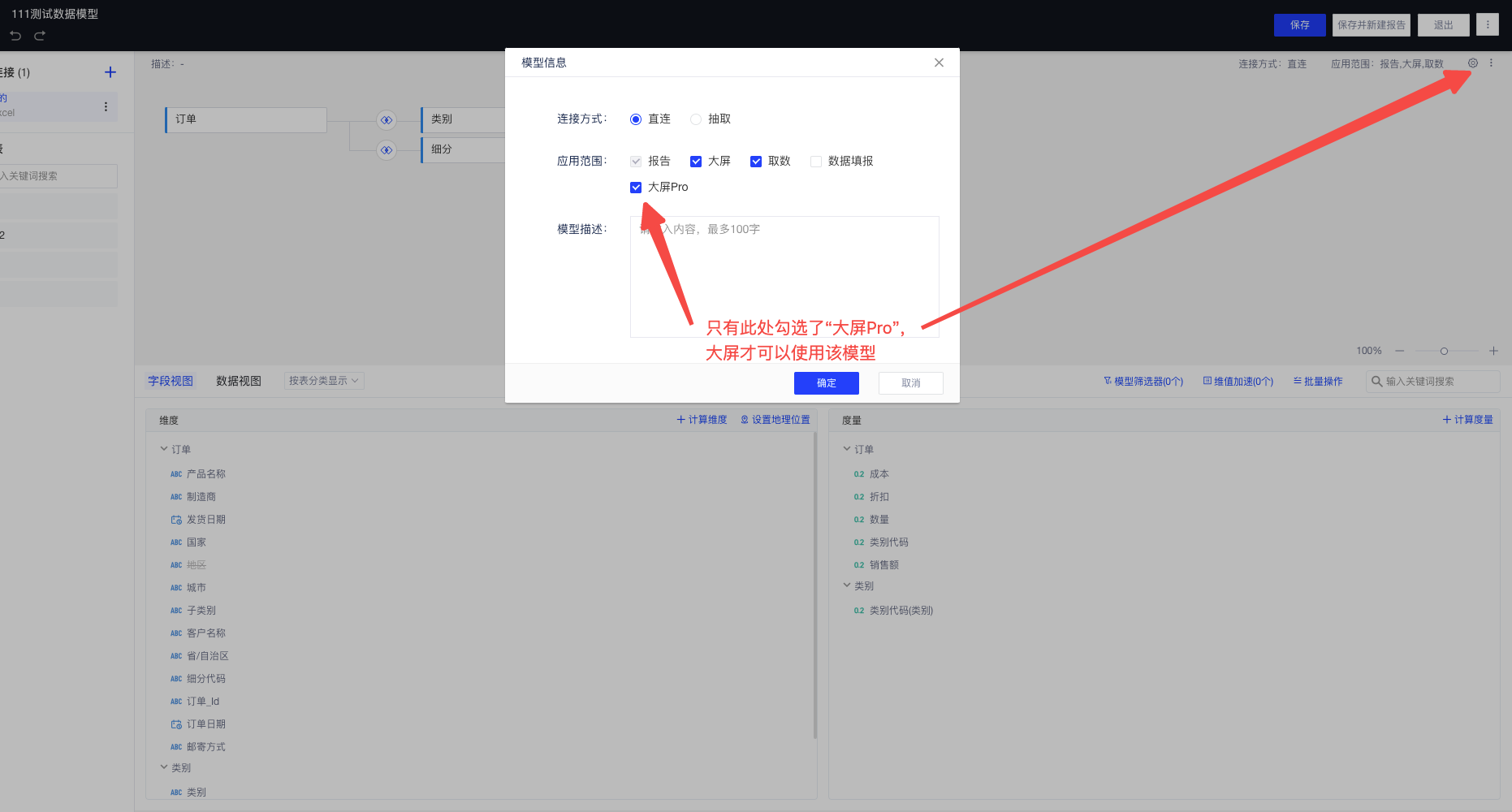Switch to the 数据视图 tab

tap(238, 381)
